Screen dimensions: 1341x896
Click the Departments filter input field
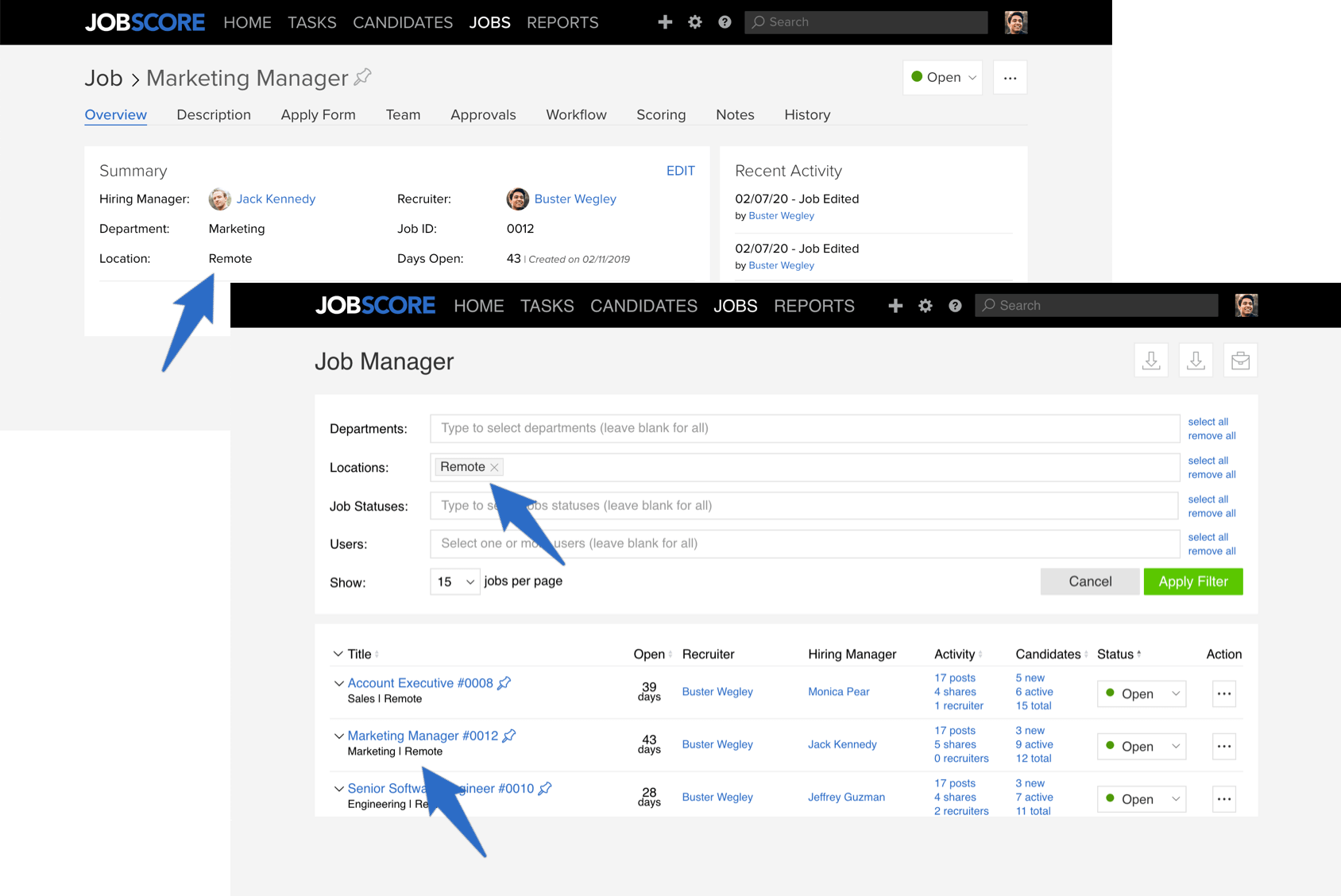pyautogui.click(x=805, y=428)
